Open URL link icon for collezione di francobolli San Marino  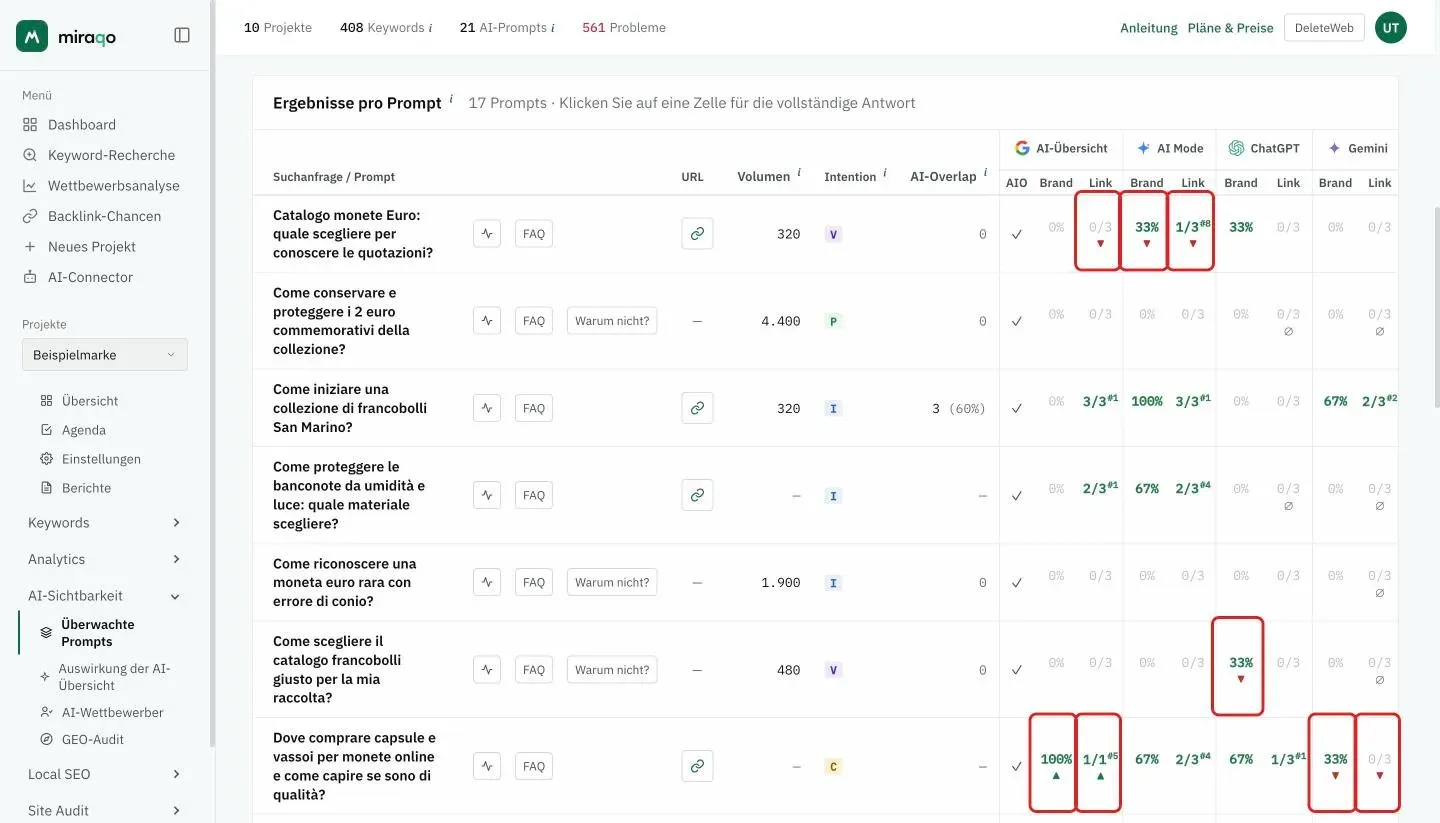[697, 408]
